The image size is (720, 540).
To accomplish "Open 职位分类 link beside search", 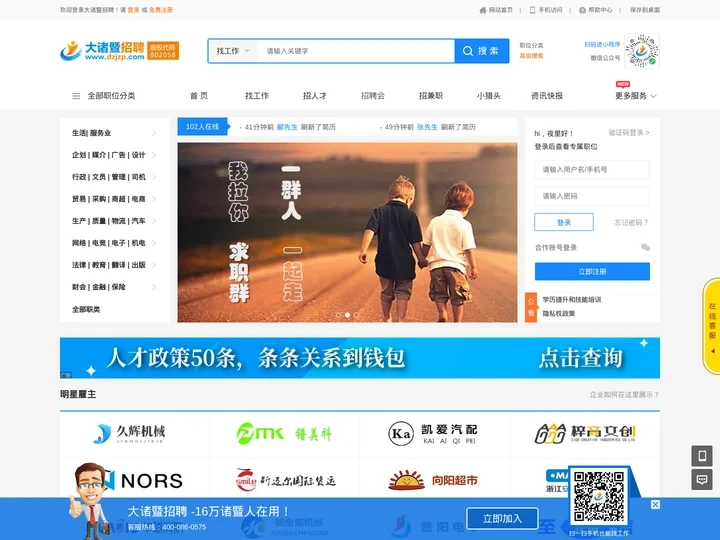I will click(x=531, y=45).
